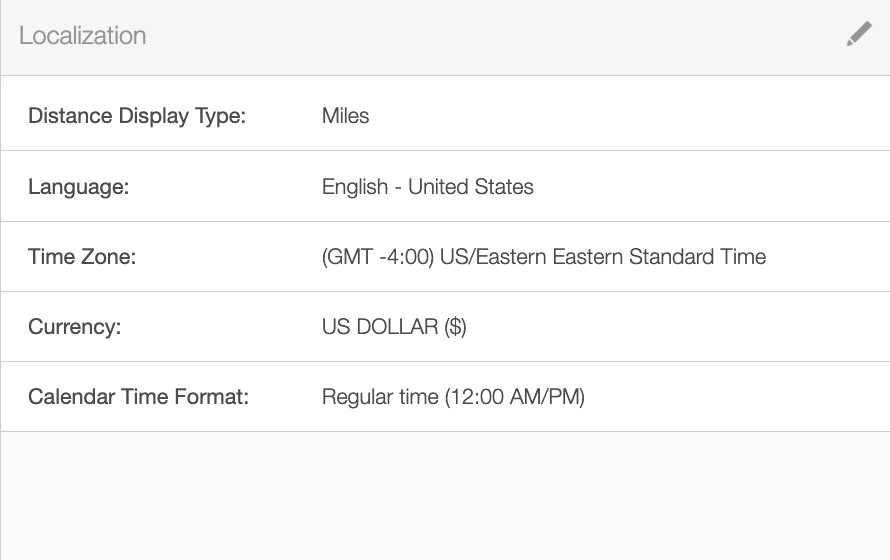This screenshot has width=890, height=560.
Task: Click the Regular time value
Action: click(380, 397)
